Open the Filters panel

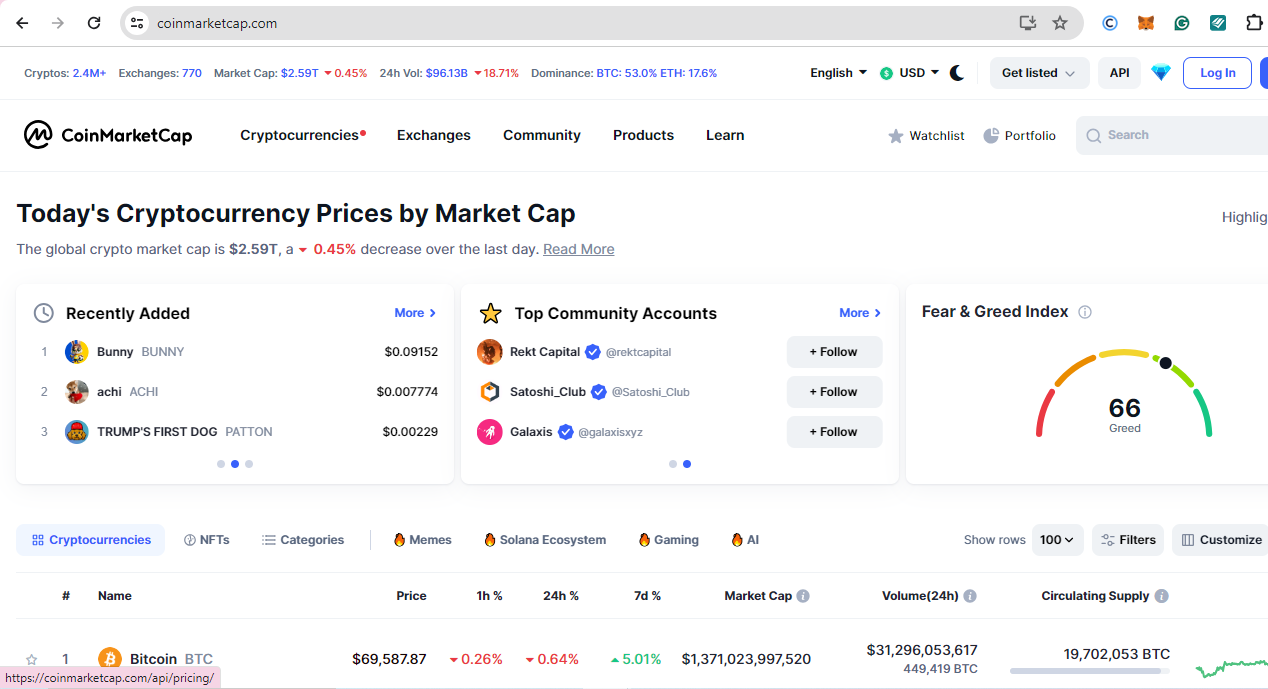[1128, 540]
